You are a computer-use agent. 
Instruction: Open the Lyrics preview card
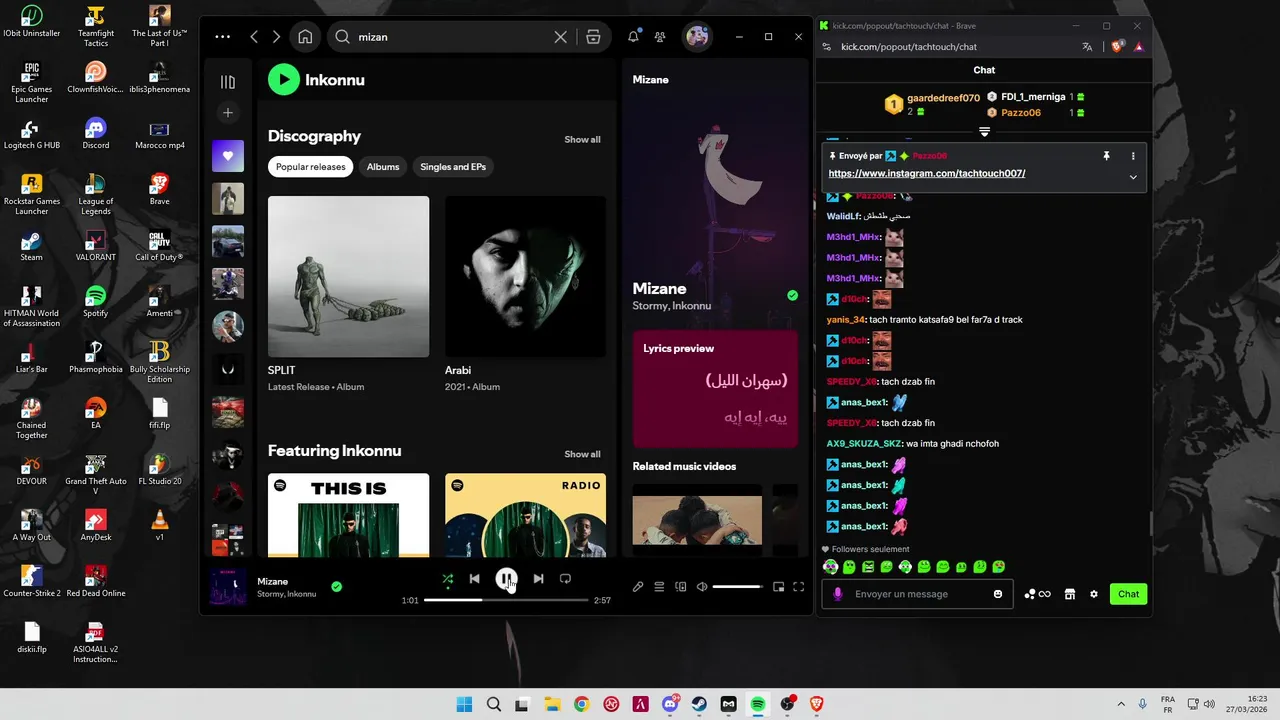pyautogui.click(x=715, y=389)
